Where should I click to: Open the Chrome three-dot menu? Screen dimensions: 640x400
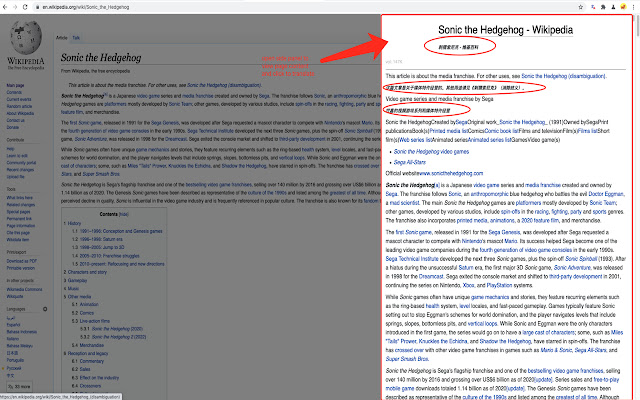tap(634, 5)
